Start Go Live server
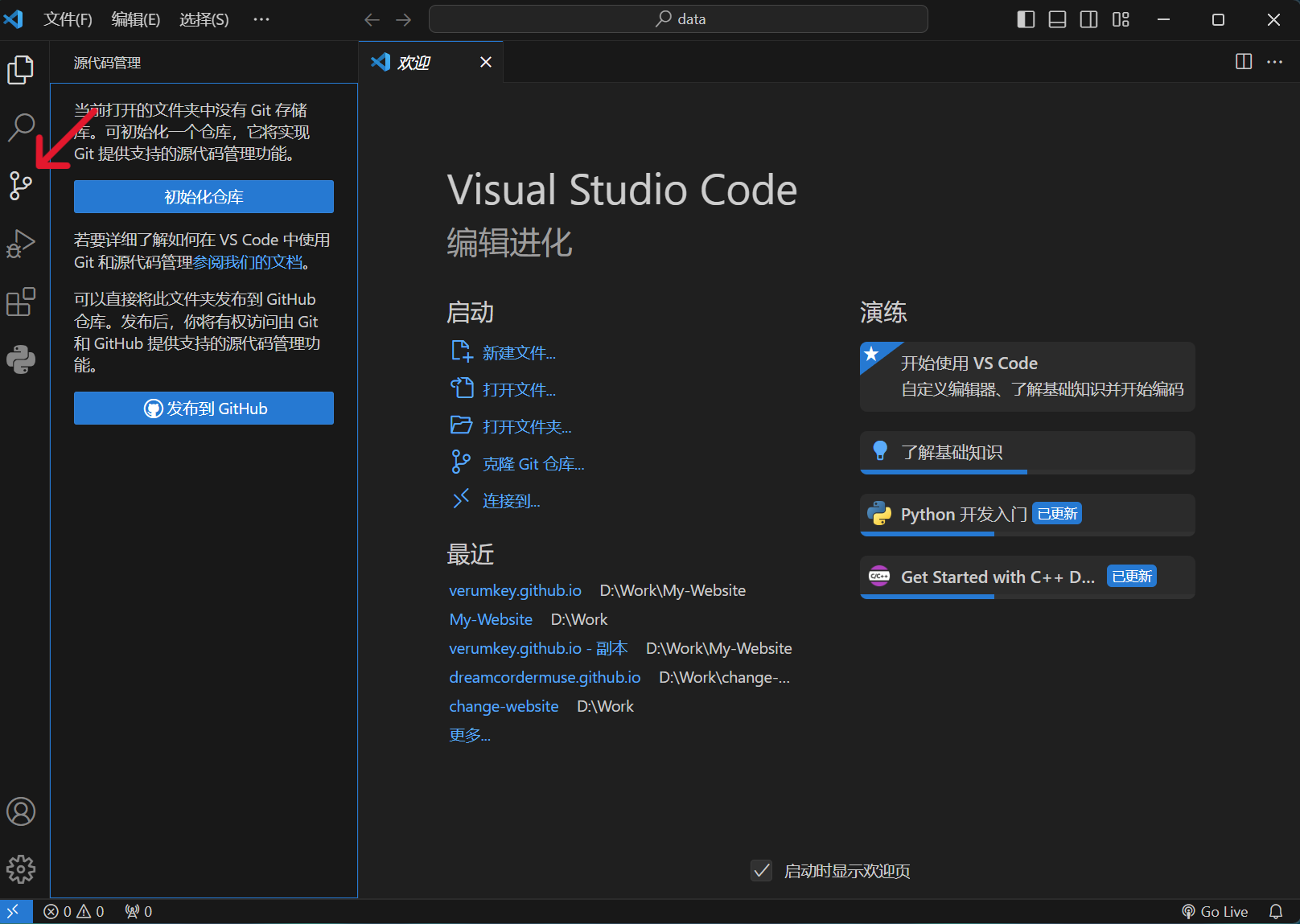The image size is (1300, 924). (1215, 911)
